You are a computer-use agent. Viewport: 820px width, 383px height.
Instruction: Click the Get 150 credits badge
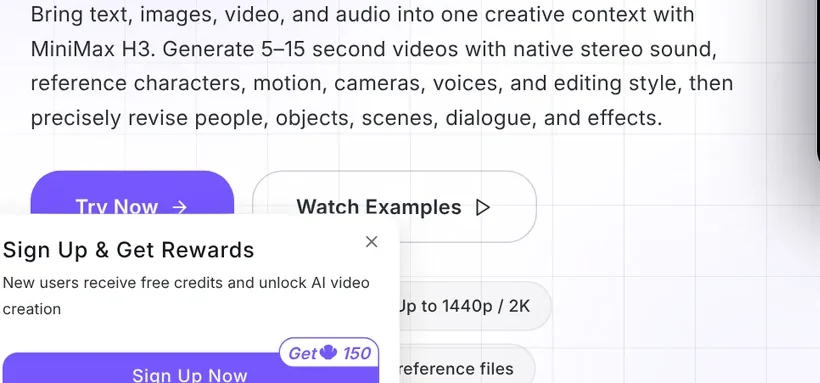tap(329, 353)
